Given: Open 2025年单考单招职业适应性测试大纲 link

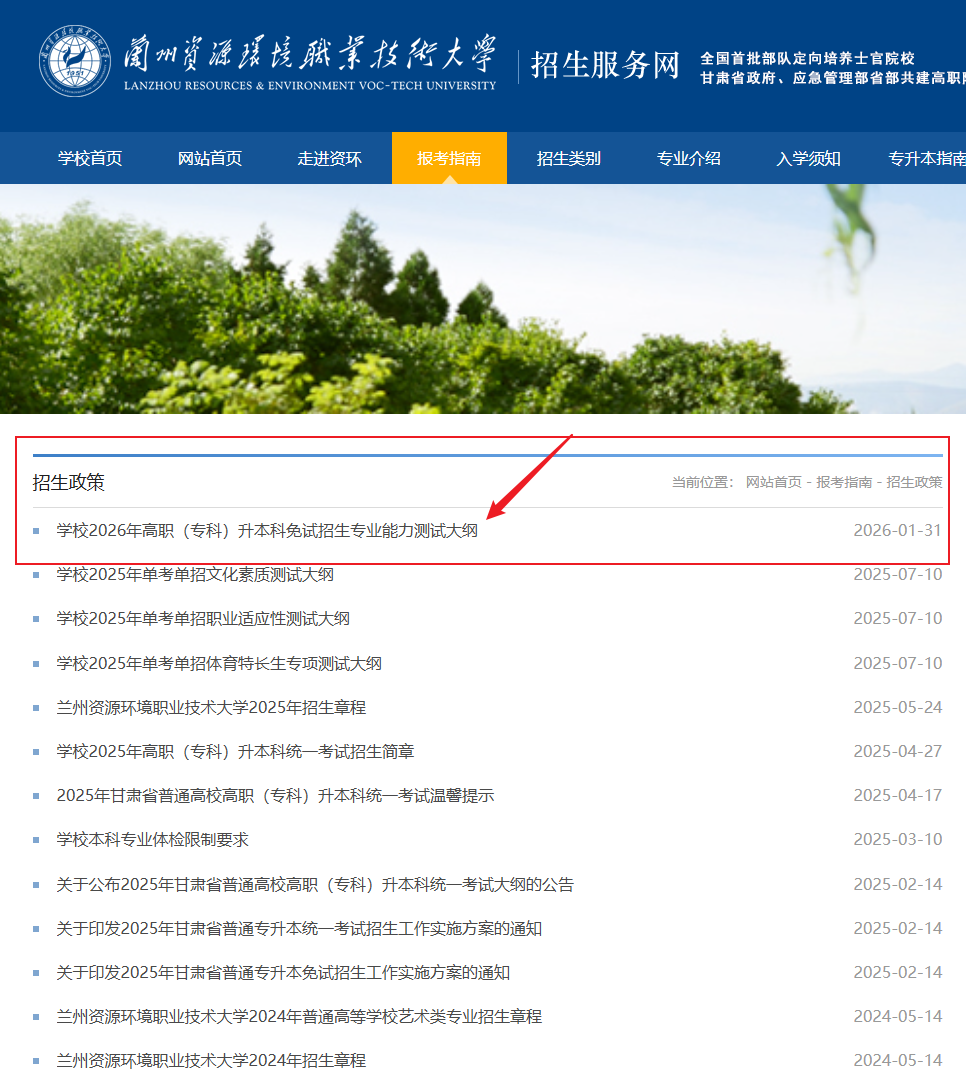Looking at the screenshot, I should (203, 619).
